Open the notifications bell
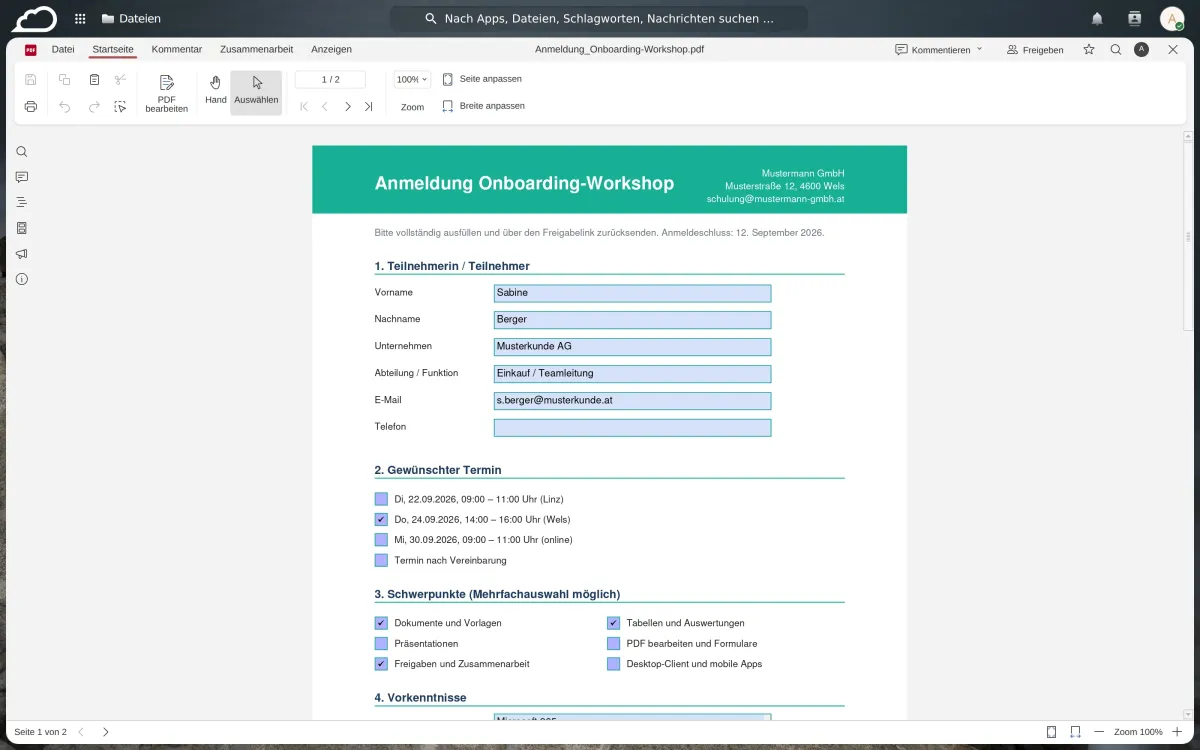1200x750 pixels. click(1097, 18)
